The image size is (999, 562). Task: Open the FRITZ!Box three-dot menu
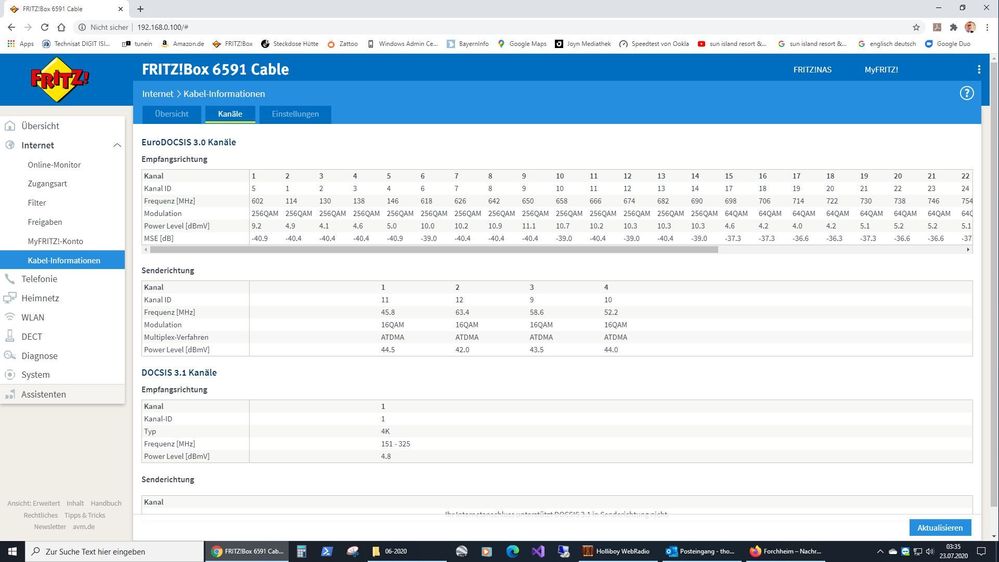point(979,69)
